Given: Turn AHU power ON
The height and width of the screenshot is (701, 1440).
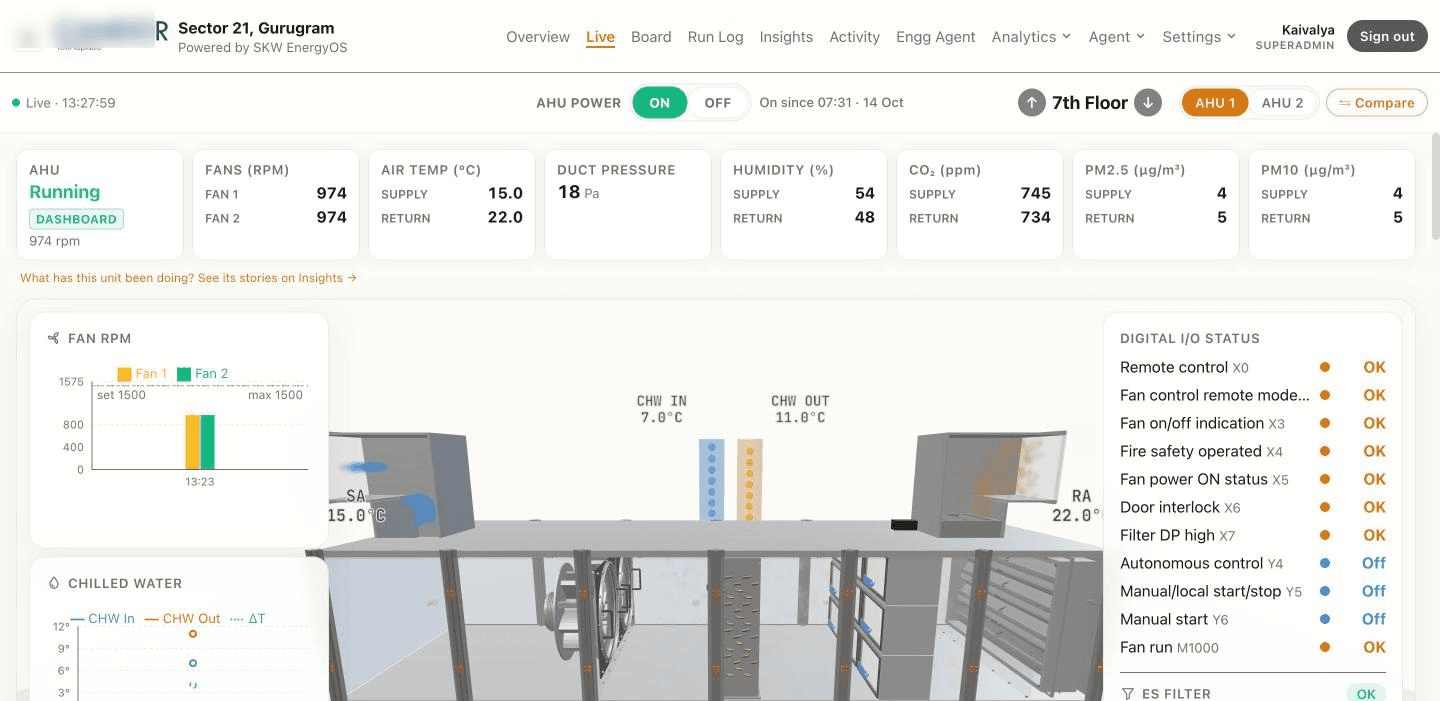Looking at the screenshot, I should tap(660, 102).
